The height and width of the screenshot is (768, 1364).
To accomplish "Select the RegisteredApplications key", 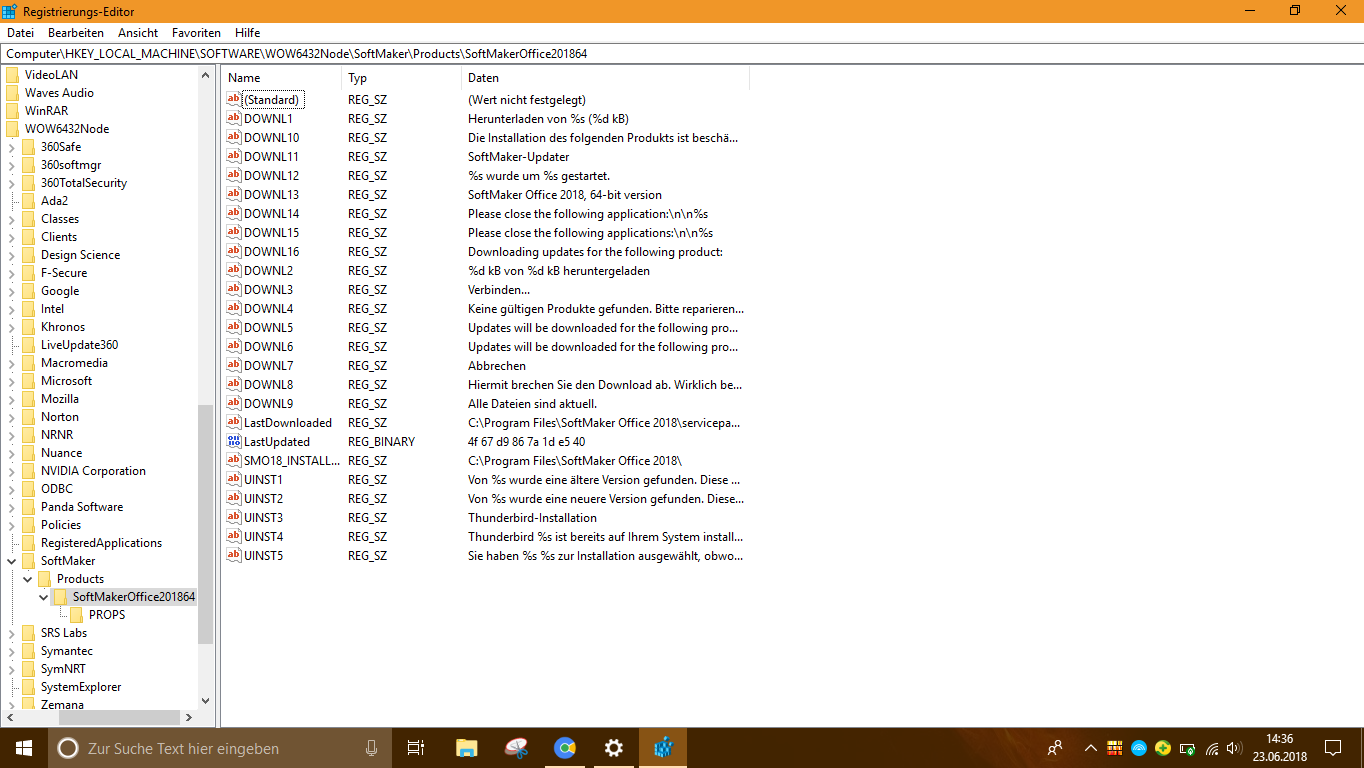I will coord(101,543).
